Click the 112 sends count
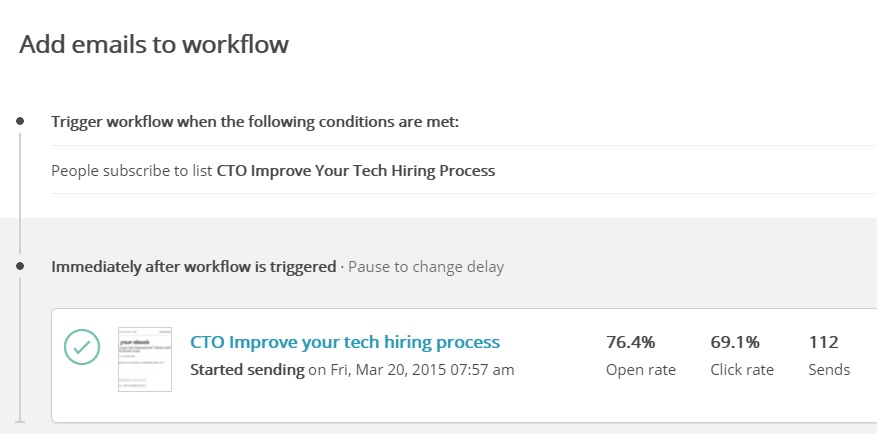The height and width of the screenshot is (434, 877). click(x=823, y=342)
